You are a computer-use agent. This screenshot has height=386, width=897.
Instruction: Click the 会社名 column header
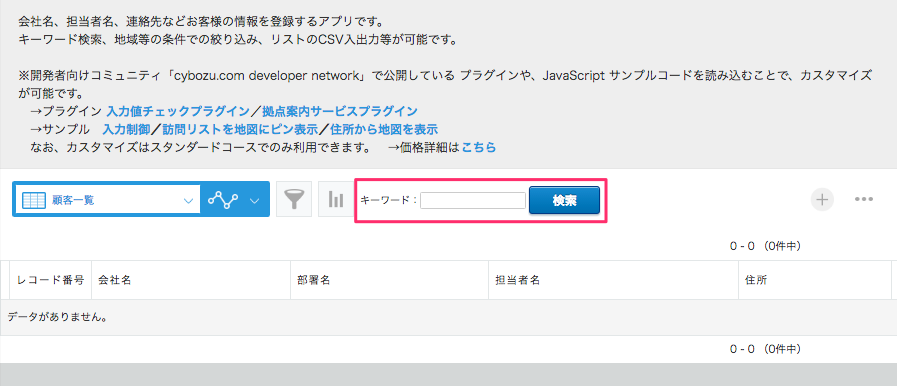[x=191, y=280]
